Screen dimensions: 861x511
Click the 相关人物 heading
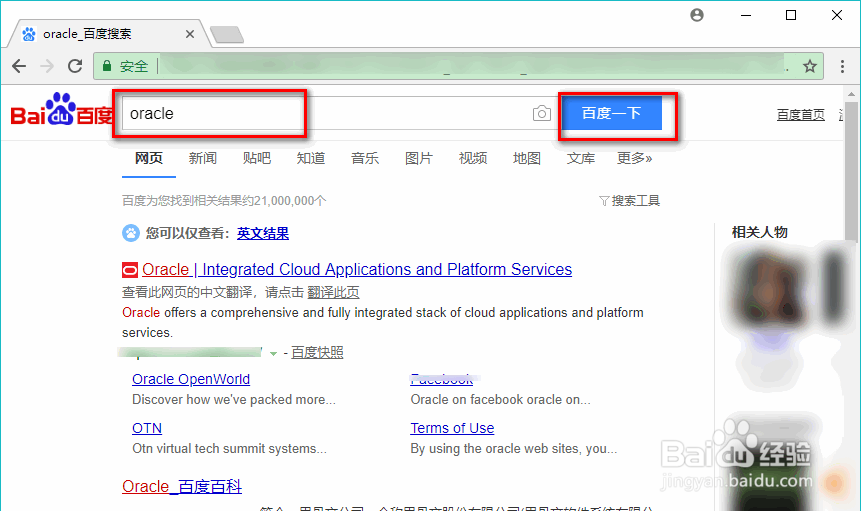tap(759, 232)
